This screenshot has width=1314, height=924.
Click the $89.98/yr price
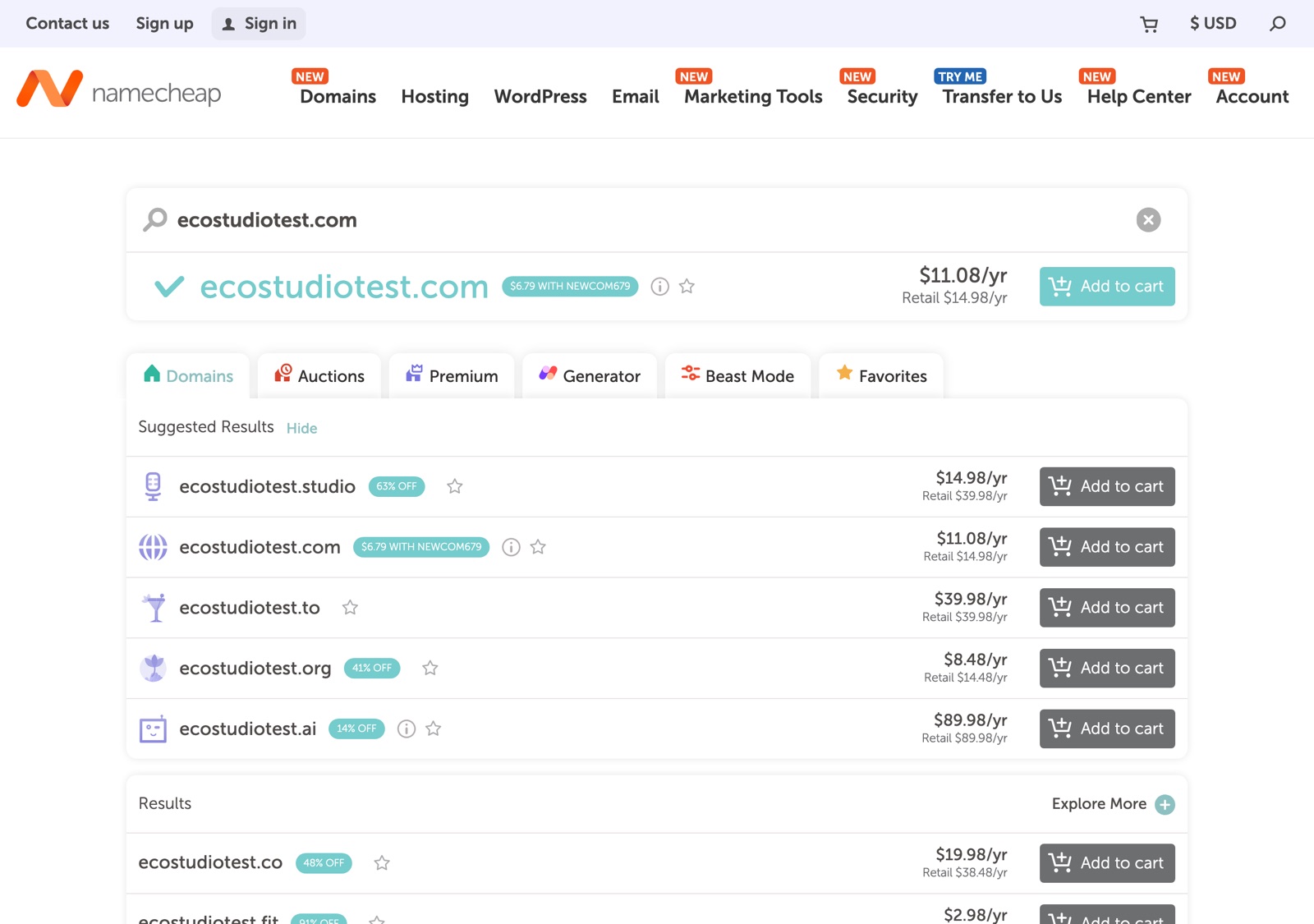point(971,720)
